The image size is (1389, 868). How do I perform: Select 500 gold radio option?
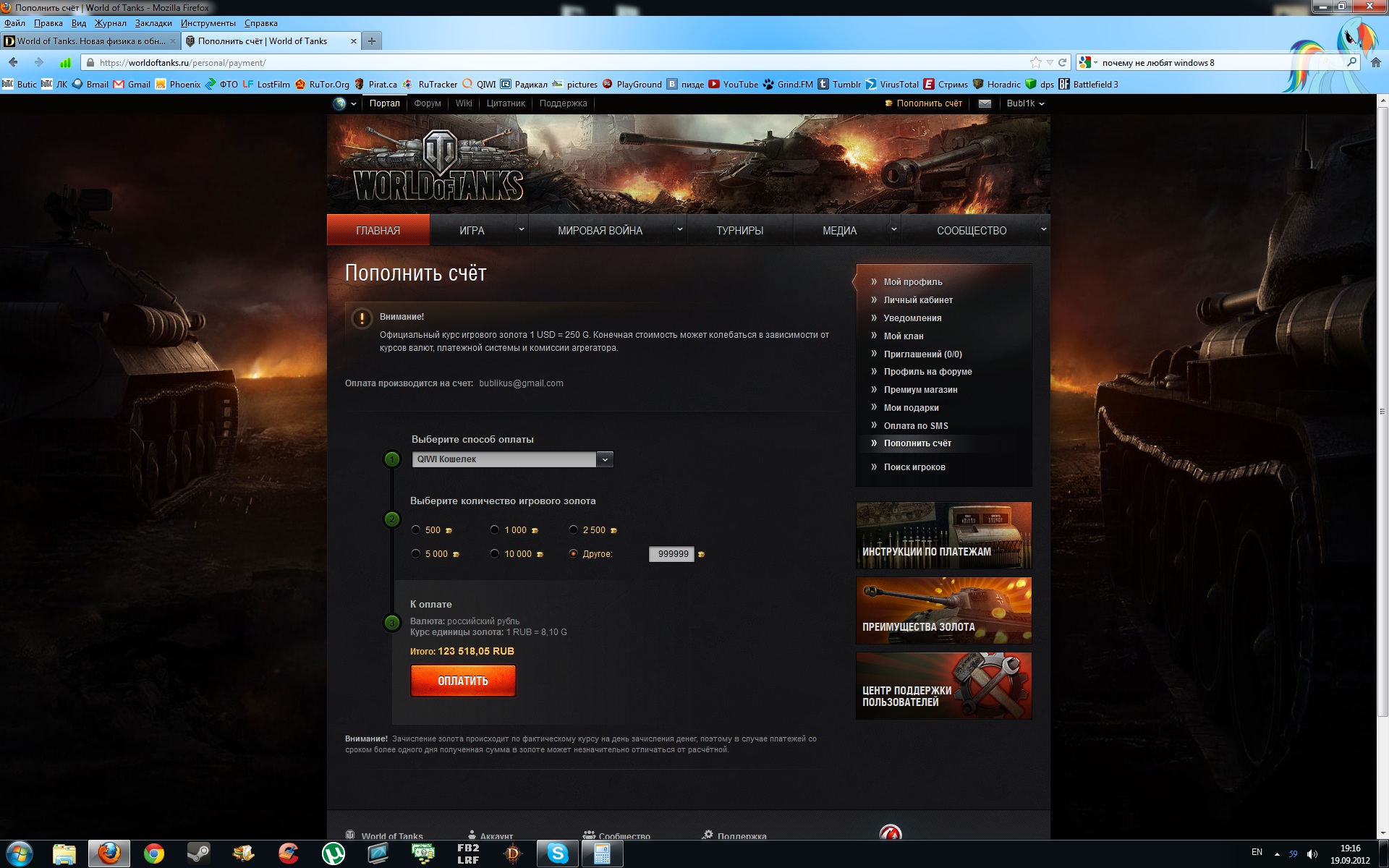point(416,529)
